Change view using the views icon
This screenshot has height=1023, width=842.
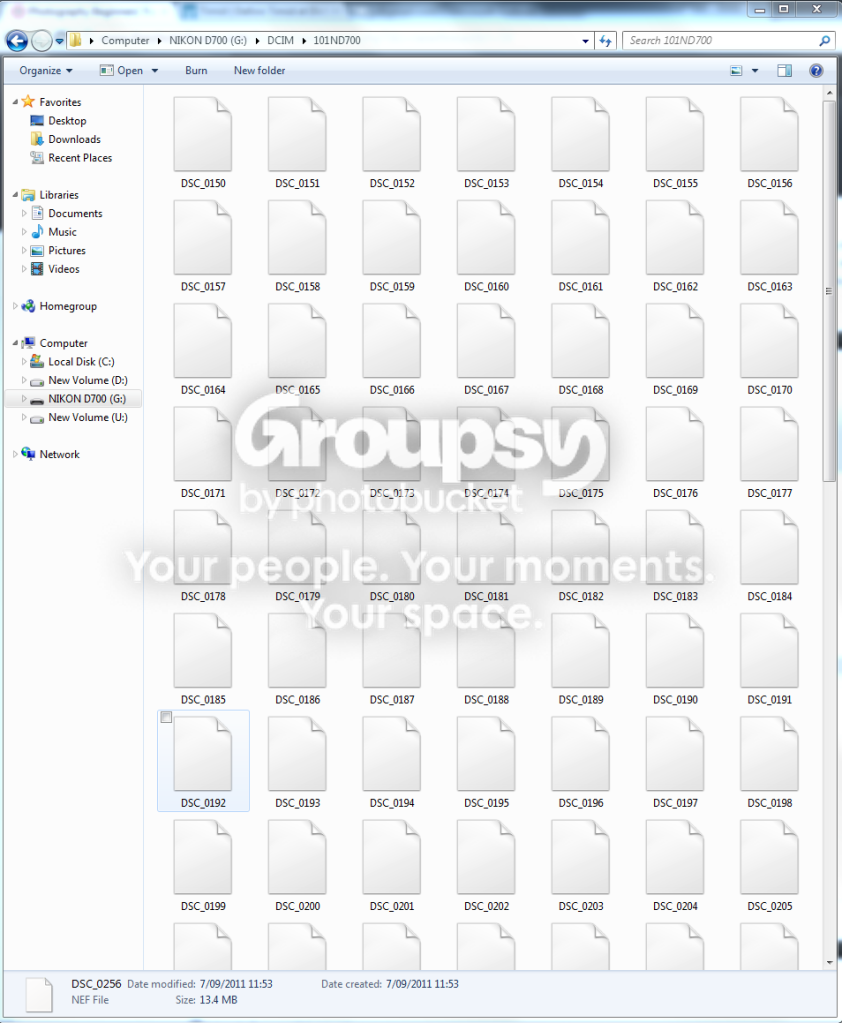736,70
